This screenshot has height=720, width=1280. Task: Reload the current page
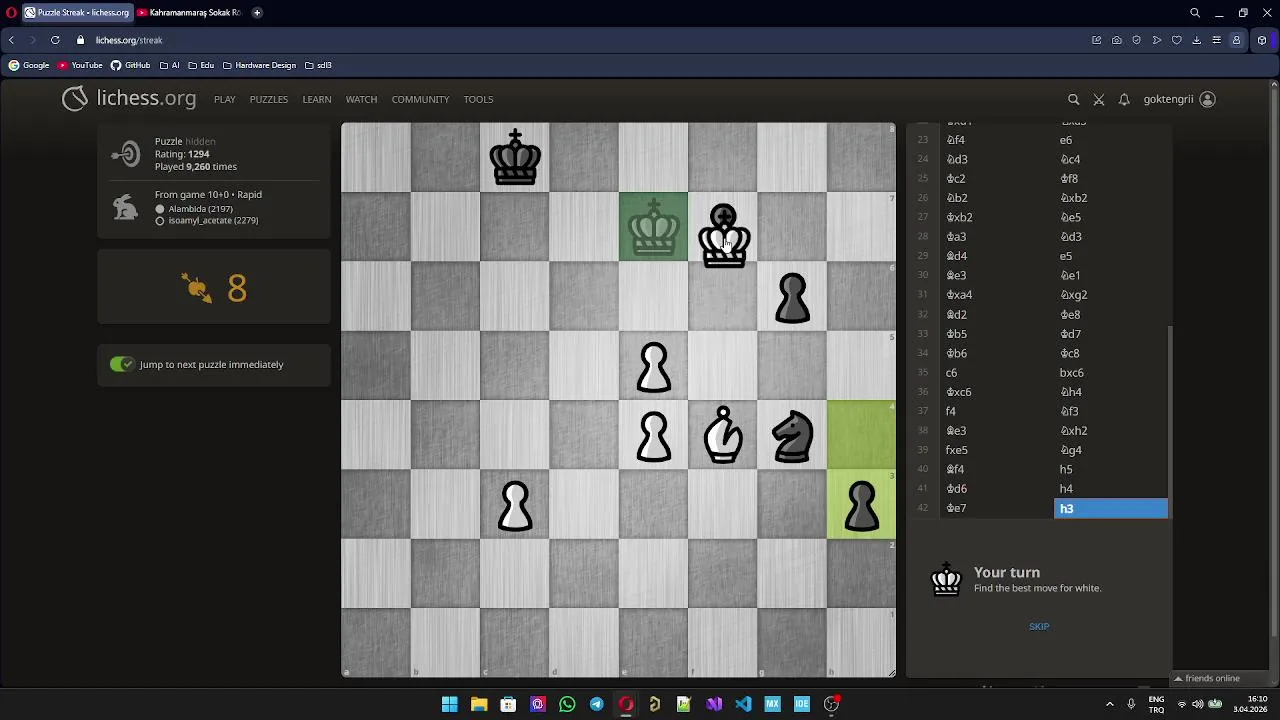55,40
